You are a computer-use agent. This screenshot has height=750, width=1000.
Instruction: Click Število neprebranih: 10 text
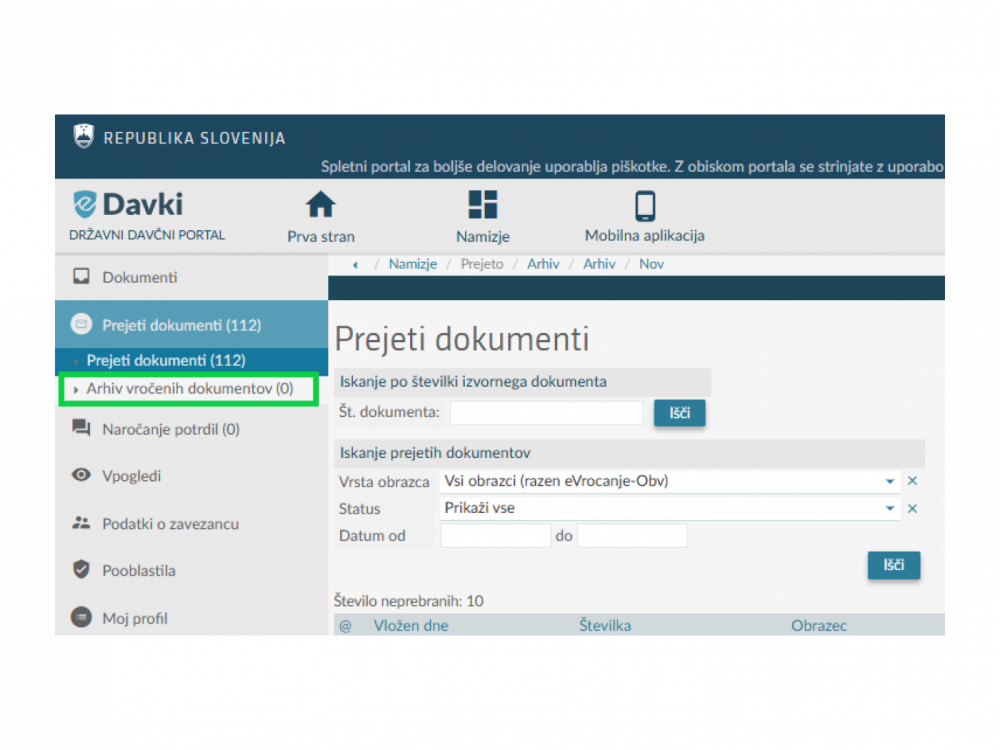[x=408, y=601]
